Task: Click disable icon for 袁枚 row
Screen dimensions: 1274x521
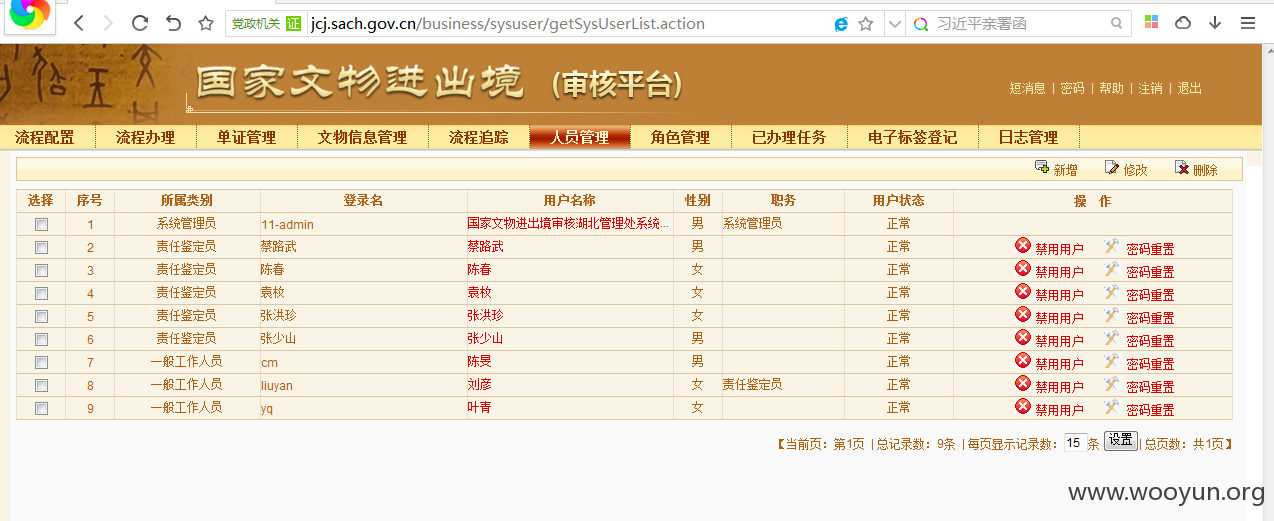Action: pos(1023,292)
